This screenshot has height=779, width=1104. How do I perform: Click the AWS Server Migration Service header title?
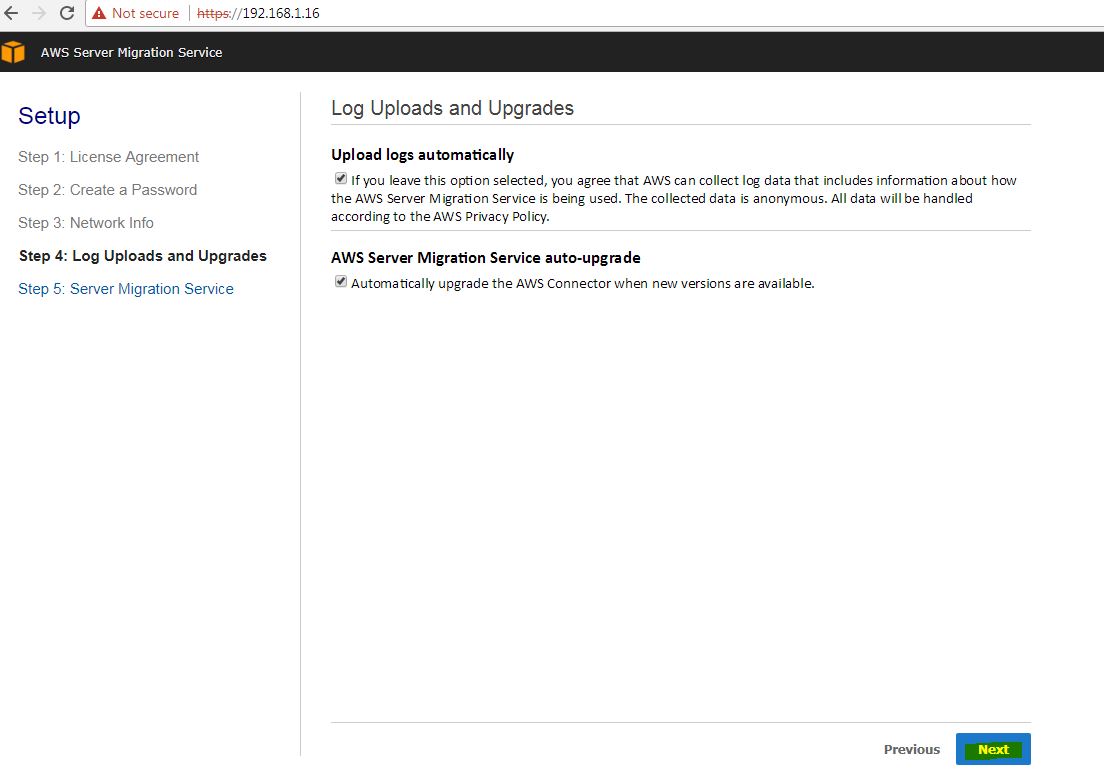(x=131, y=52)
